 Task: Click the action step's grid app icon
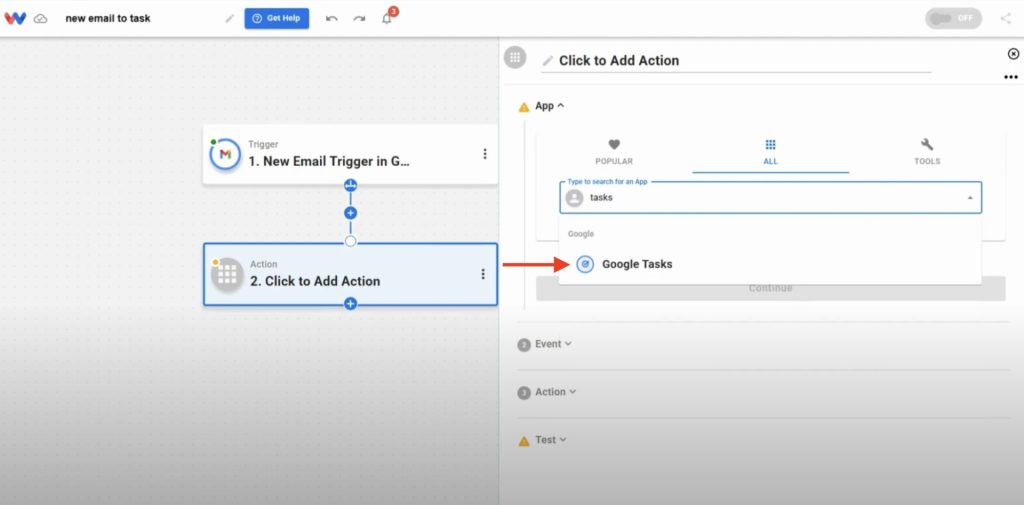point(227,274)
